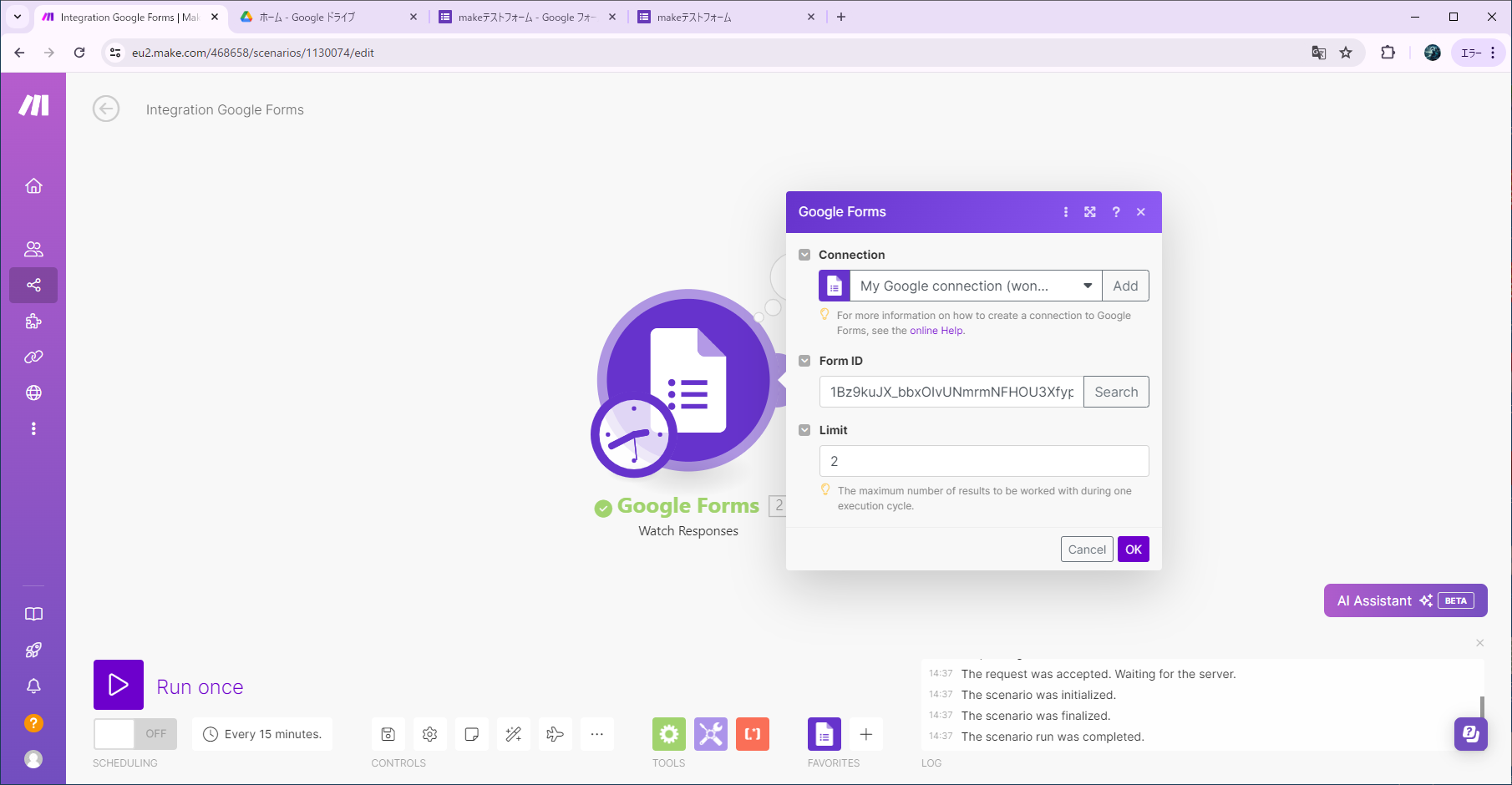Click the Run once play button
Image resolution: width=1512 pixels, height=785 pixels.
[x=118, y=685]
